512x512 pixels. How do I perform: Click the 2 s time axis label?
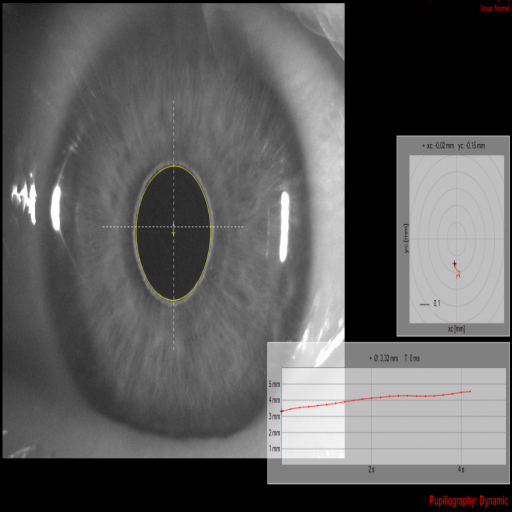coord(371,469)
